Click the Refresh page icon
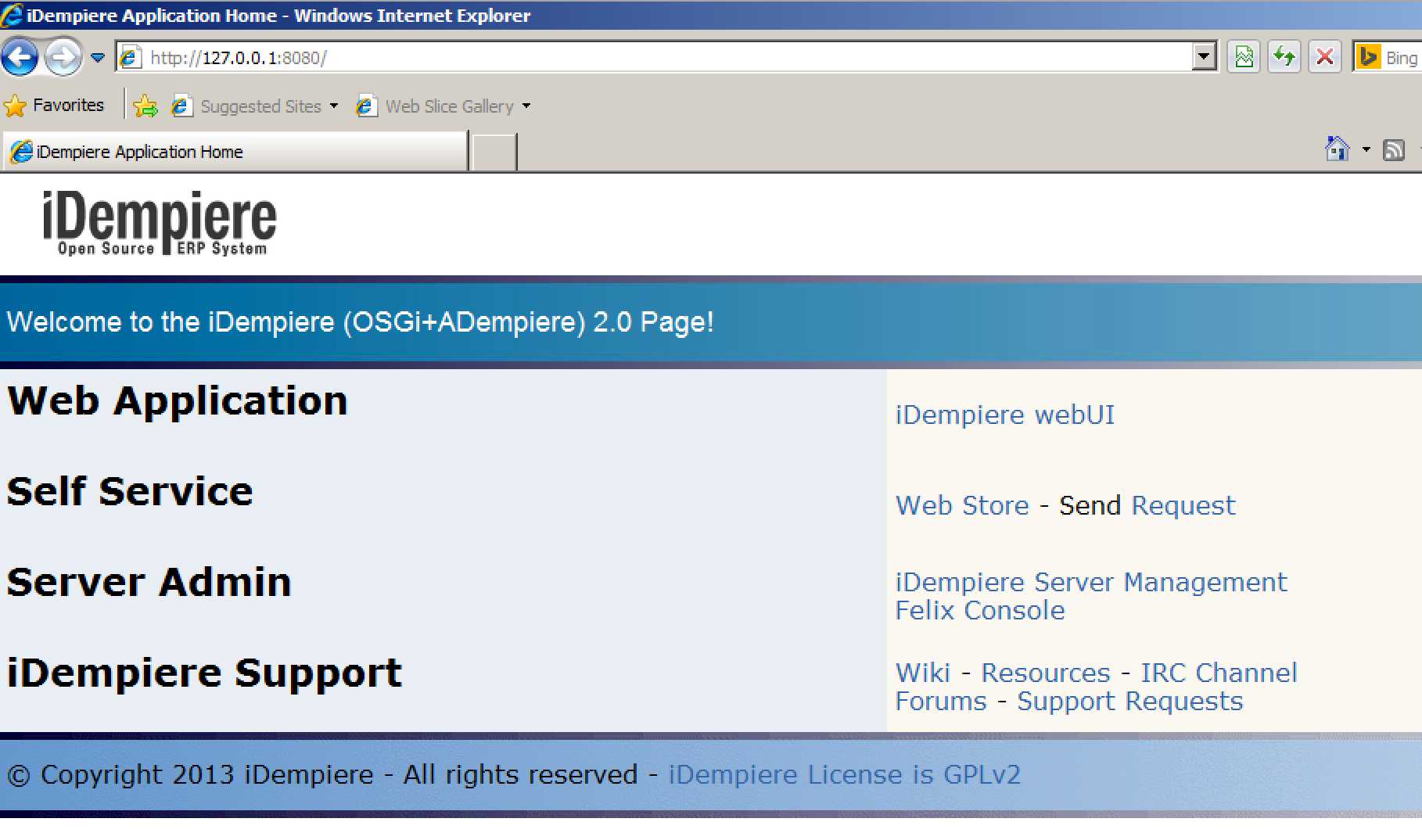1422x840 pixels. tap(1284, 57)
